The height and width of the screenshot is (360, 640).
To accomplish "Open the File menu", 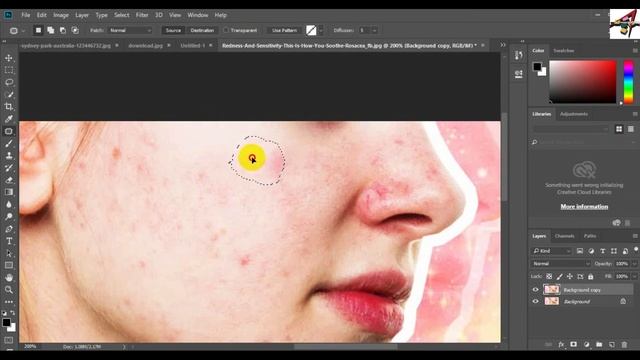I will click(26, 15).
